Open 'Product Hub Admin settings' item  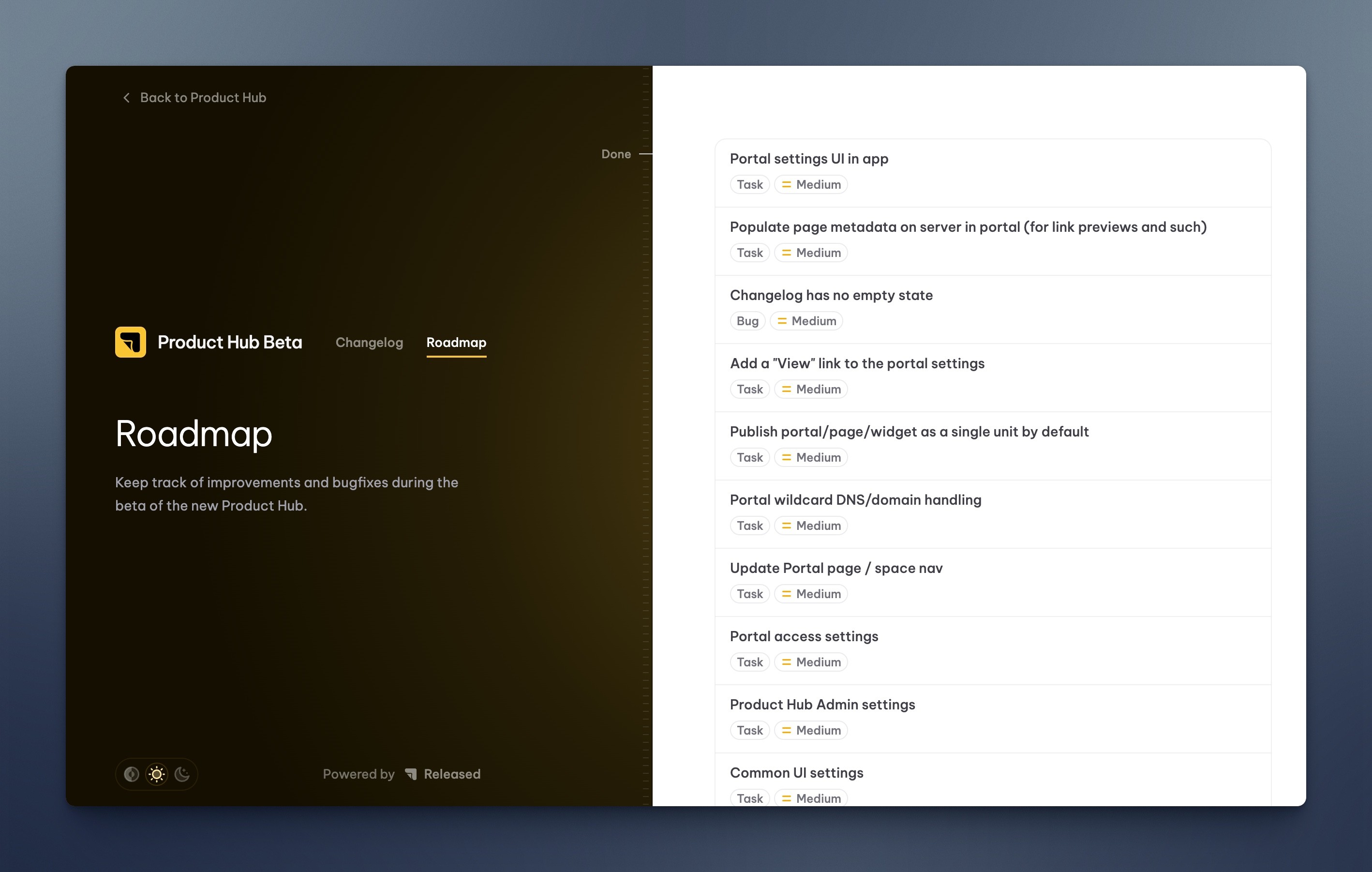[993, 719]
